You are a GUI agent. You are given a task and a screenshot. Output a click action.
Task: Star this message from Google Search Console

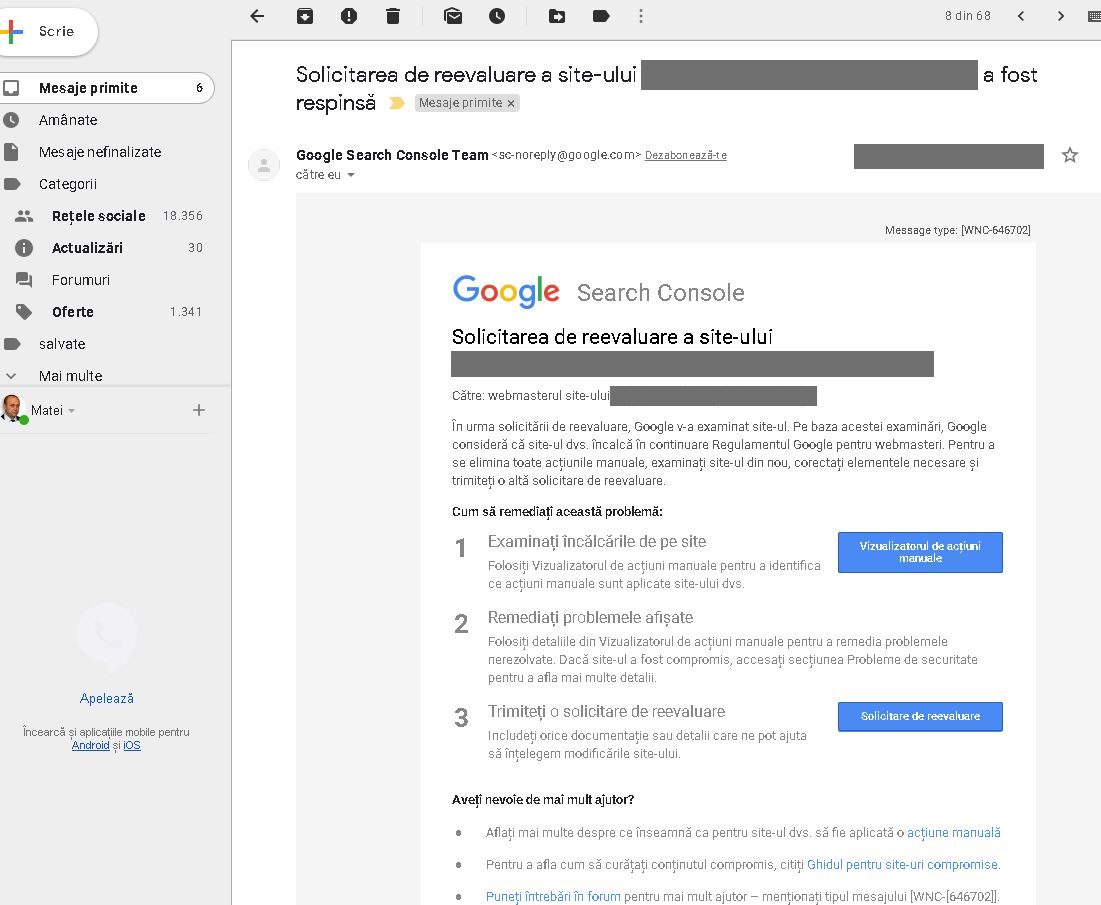1070,155
